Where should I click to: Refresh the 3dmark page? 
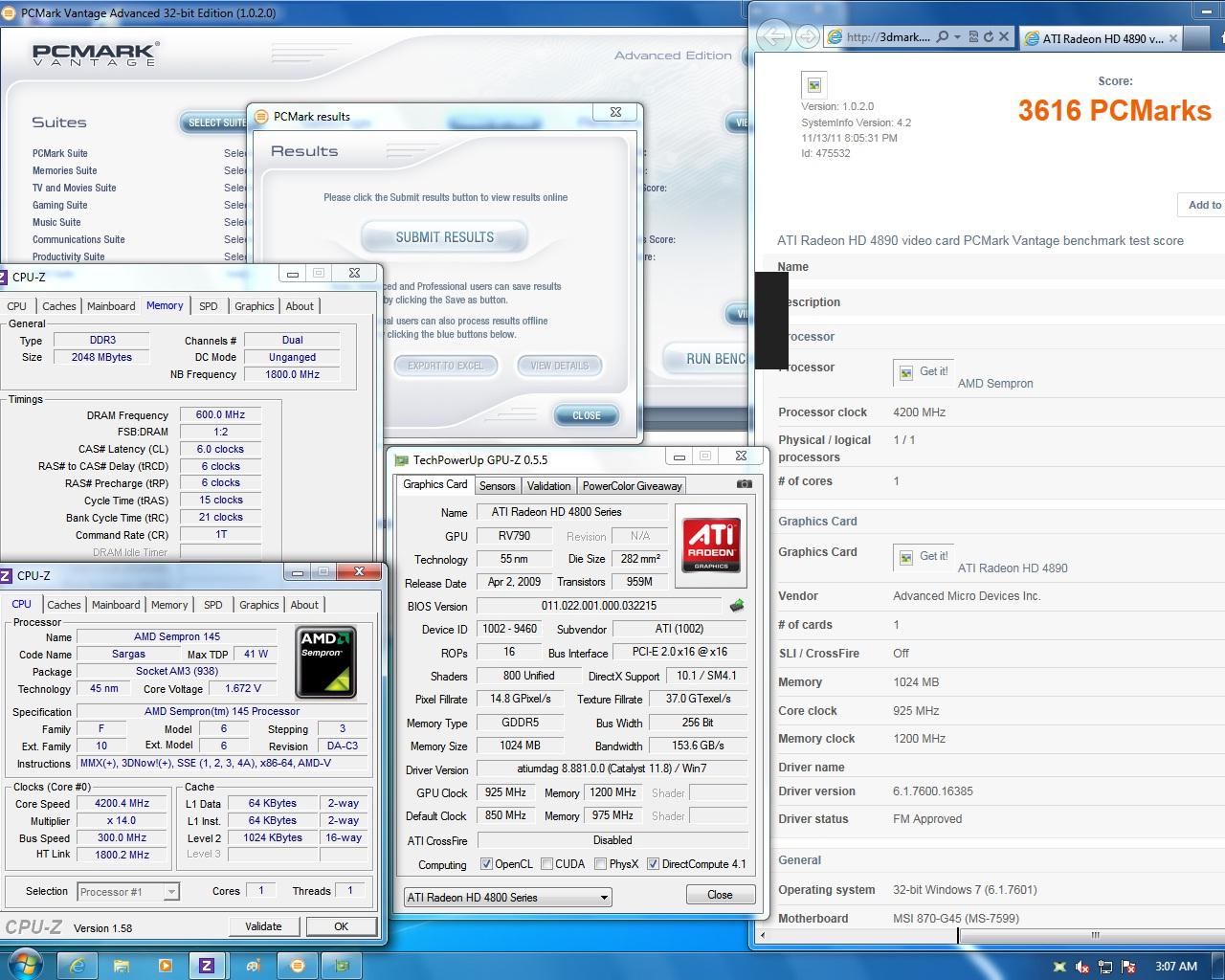(x=989, y=37)
